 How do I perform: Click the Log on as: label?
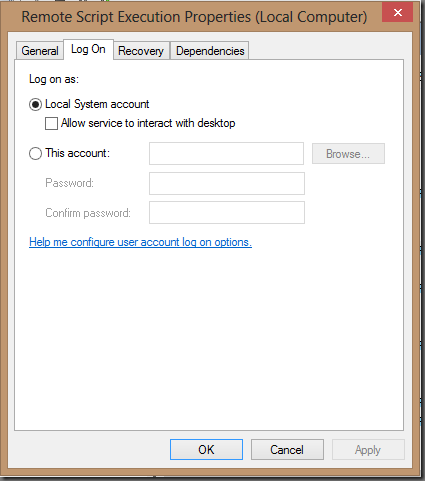click(x=54, y=79)
